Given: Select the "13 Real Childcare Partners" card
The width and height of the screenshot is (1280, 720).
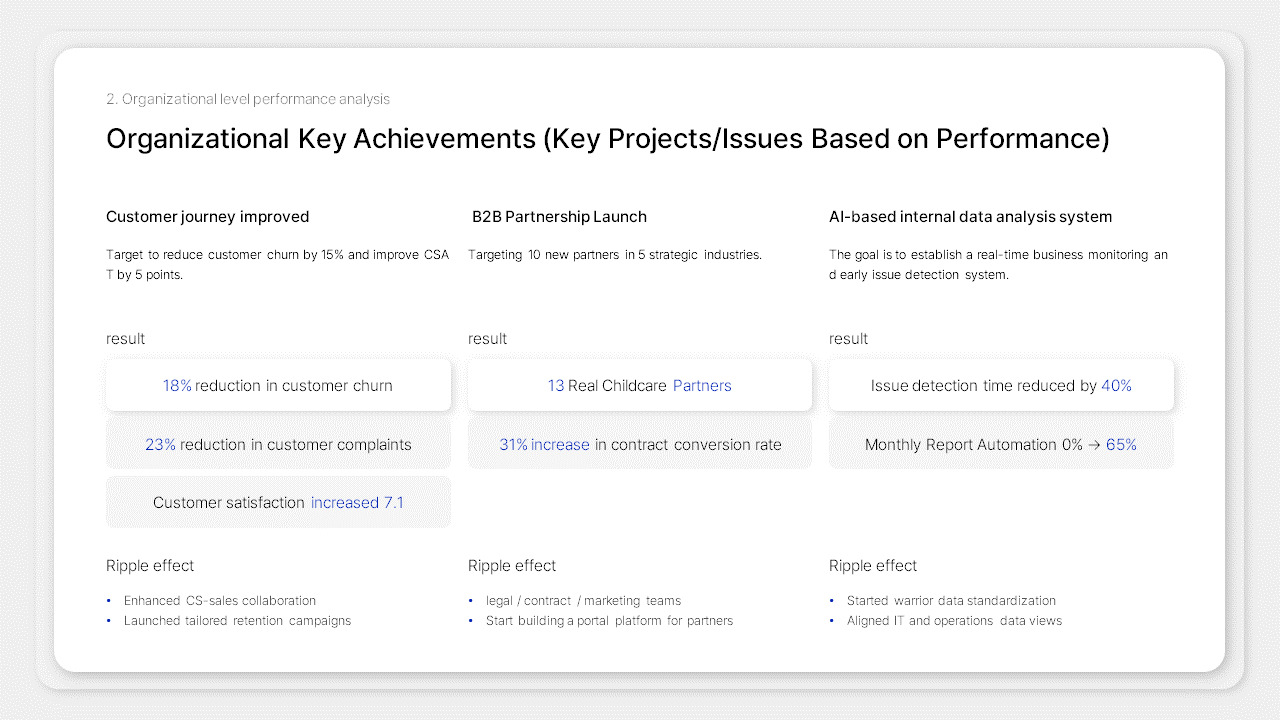Looking at the screenshot, I should [x=640, y=384].
